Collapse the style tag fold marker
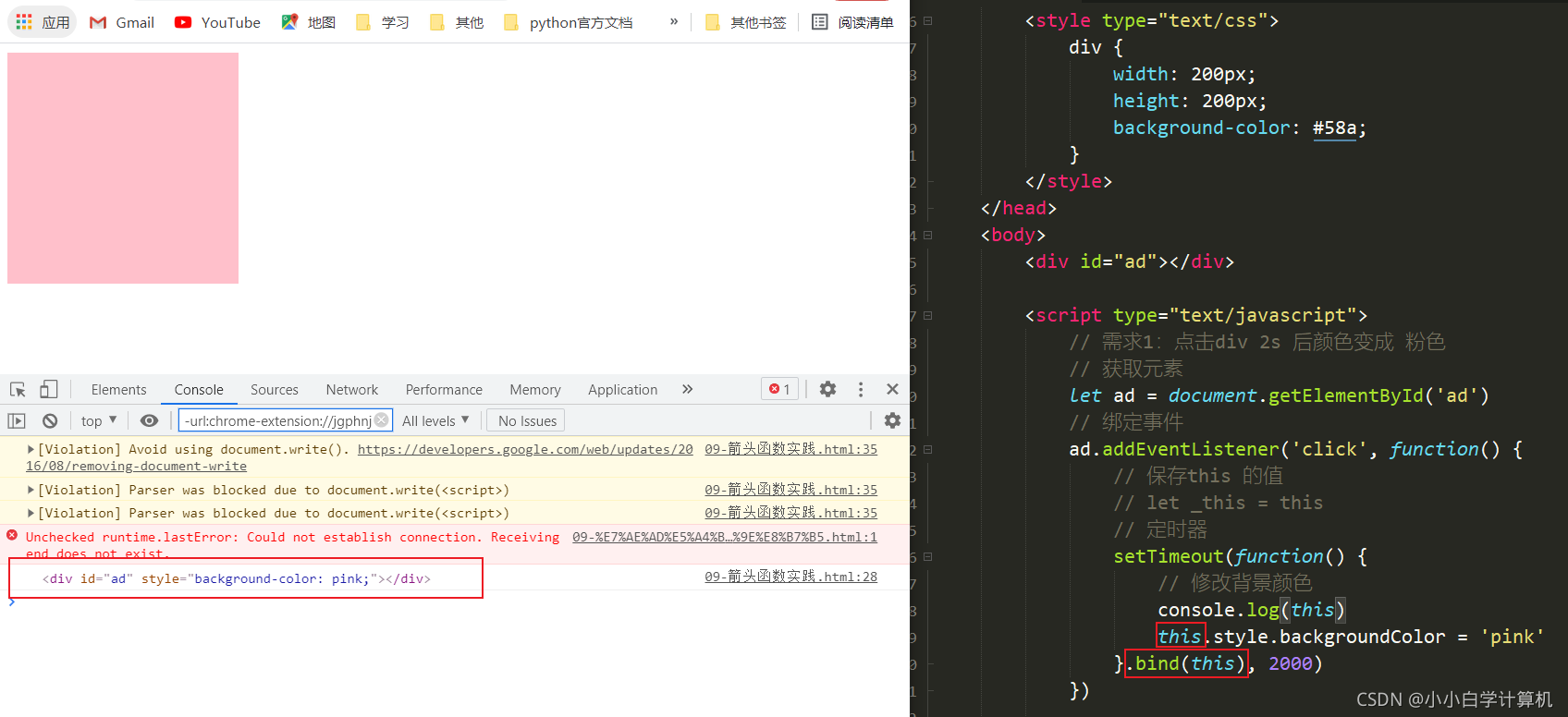This screenshot has height=717, width=1568. pyautogui.click(x=927, y=20)
